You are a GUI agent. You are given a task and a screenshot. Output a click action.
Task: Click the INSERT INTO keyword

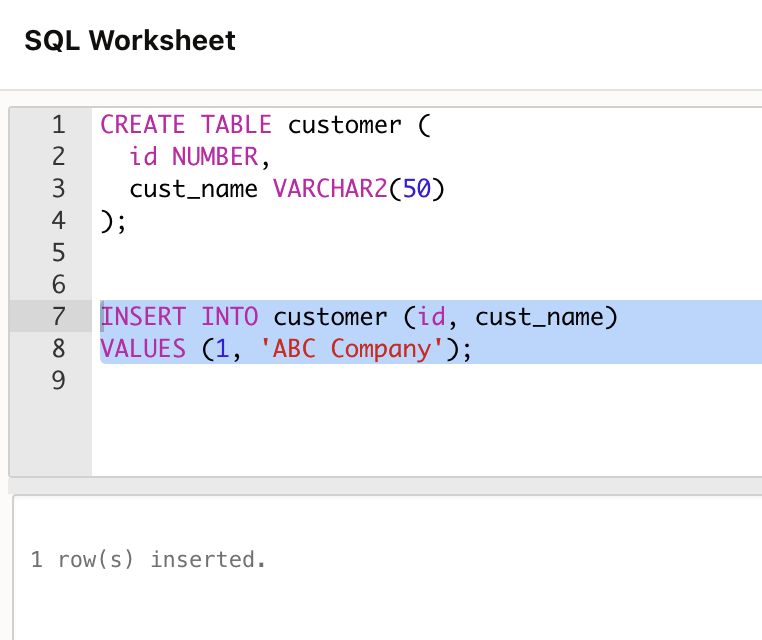(179, 317)
